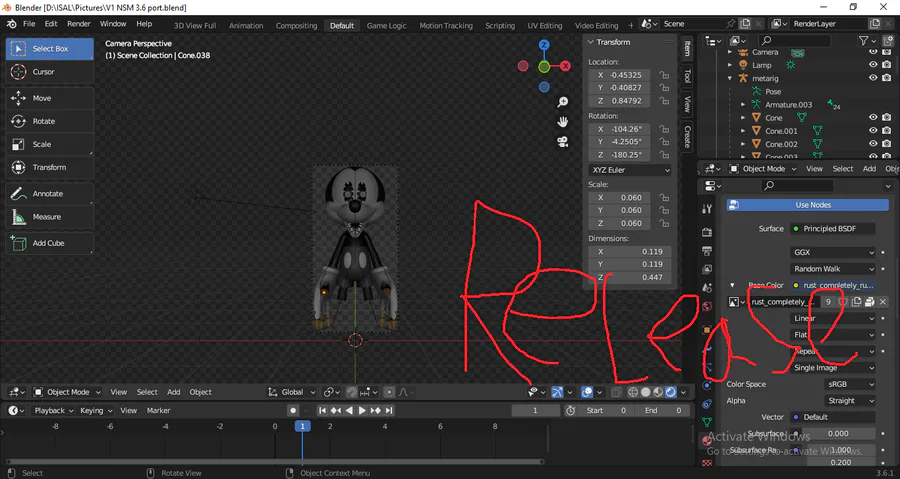
Task: Switch to the Animation workspace tab
Action: (246, 26)
